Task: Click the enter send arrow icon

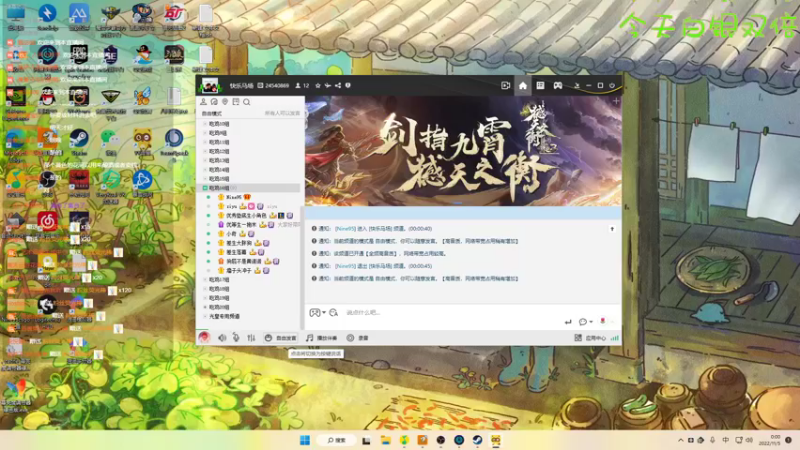Action: click(568, 321)
